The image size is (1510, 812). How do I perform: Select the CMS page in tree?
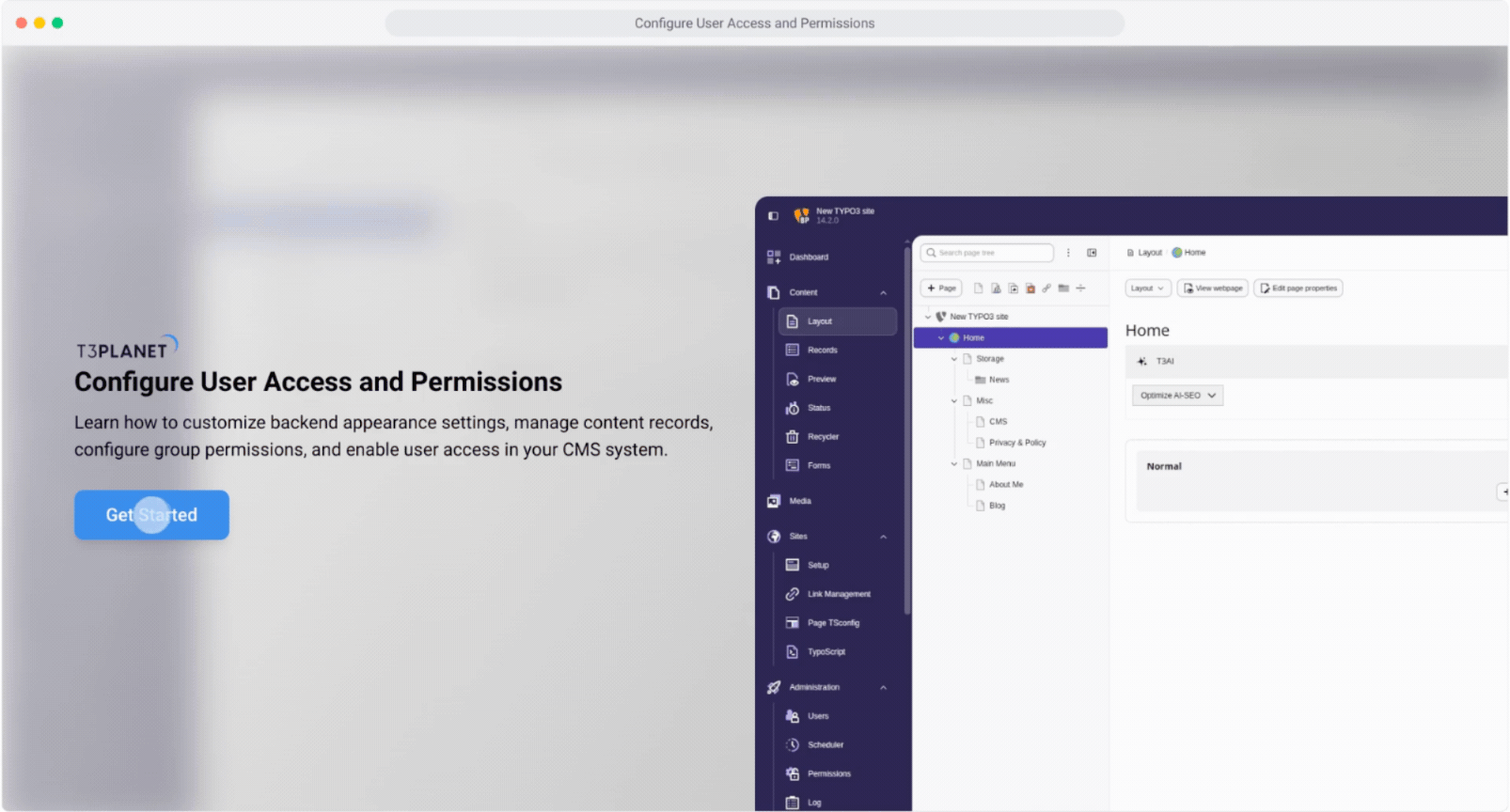[998, 422]
